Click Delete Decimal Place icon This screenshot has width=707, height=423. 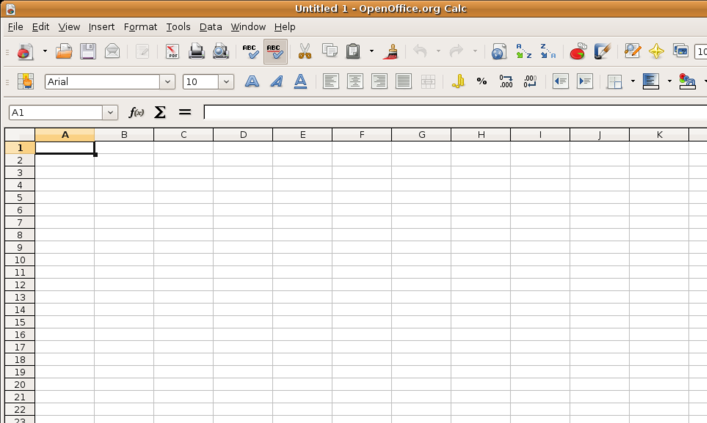(x=530, y=82)
